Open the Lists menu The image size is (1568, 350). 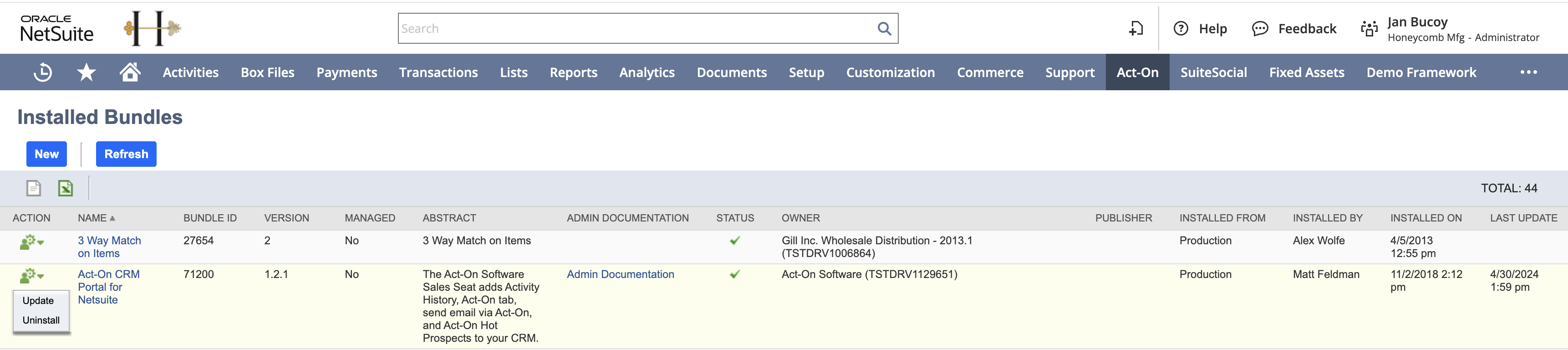pyautogui.click(x=514, y=72)
